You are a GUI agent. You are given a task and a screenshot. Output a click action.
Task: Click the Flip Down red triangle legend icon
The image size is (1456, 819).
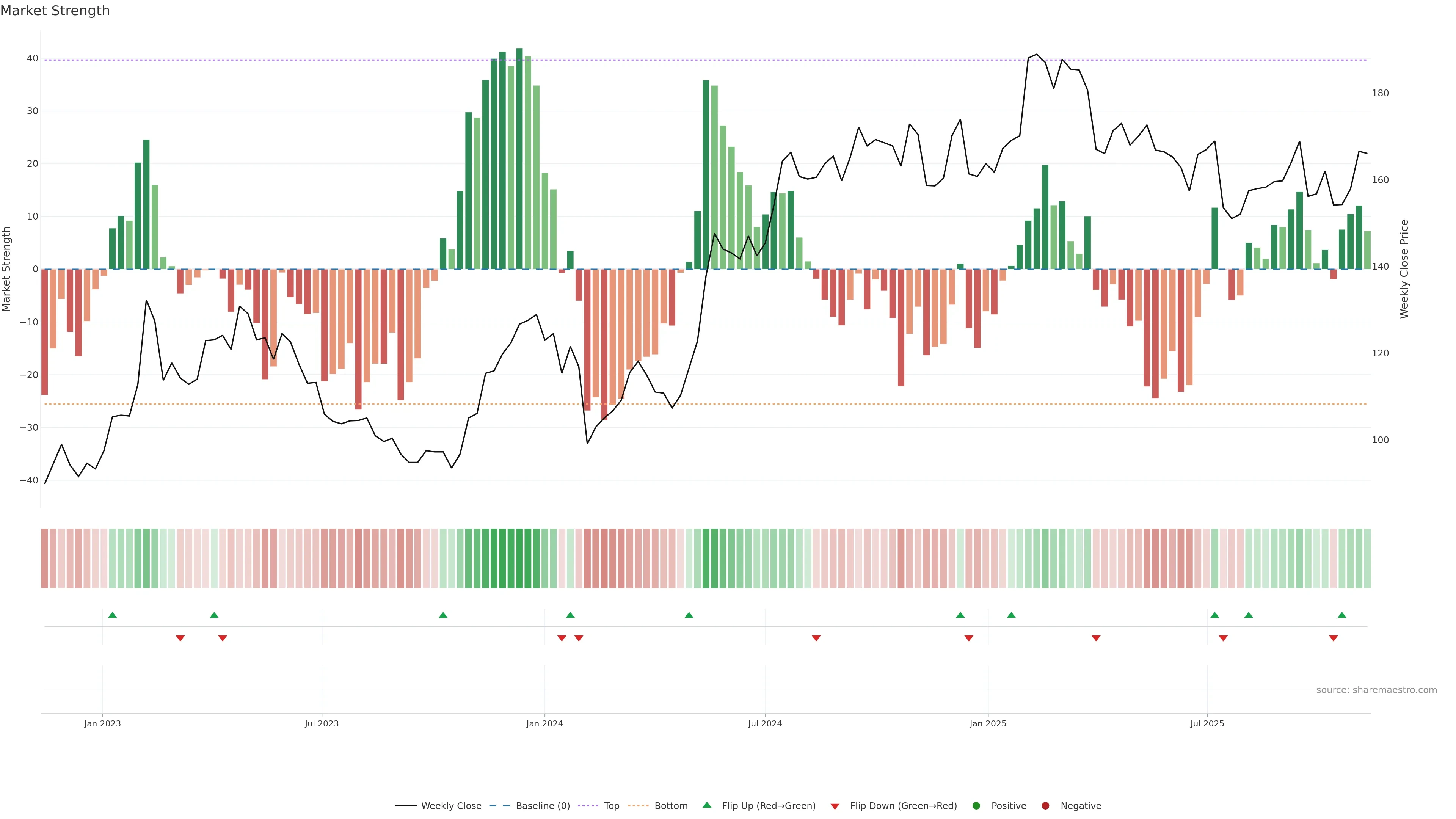click(x=835, y=806)
